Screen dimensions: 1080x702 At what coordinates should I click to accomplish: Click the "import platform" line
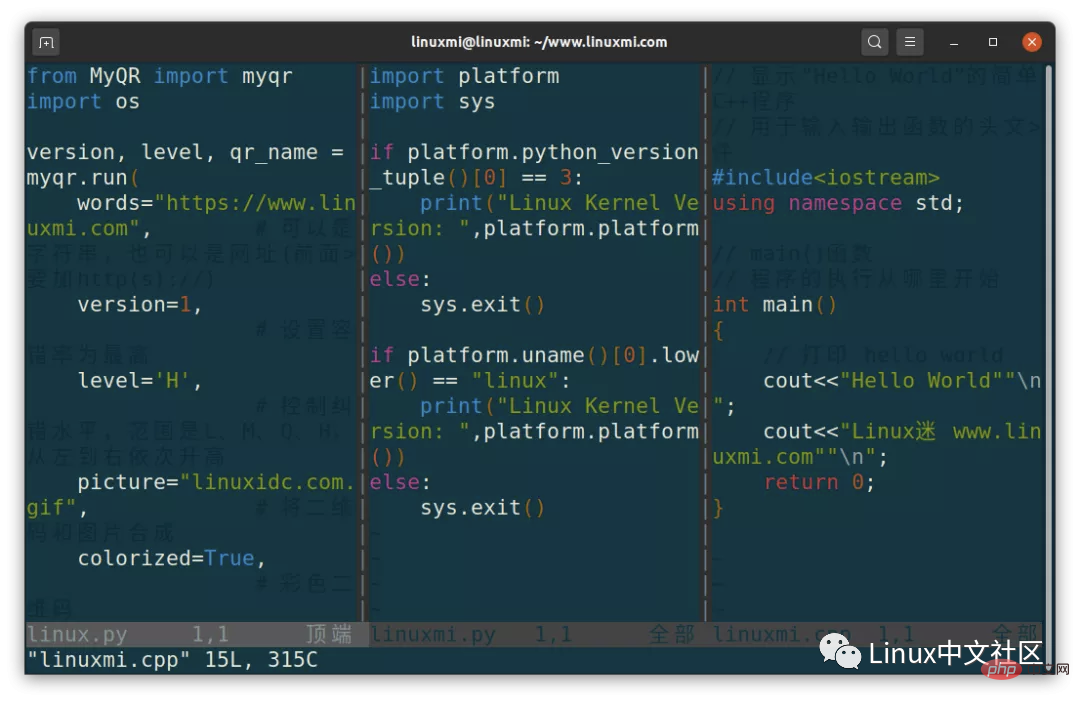pyautogui.click(x=465, y=76)
